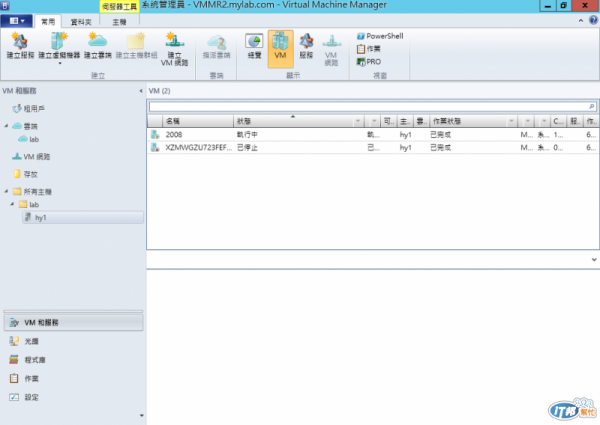Switch to the 常用 (Home) ribbon tab
The height and width of the screenshot is (425, 600).
click(x=48, y=22)
